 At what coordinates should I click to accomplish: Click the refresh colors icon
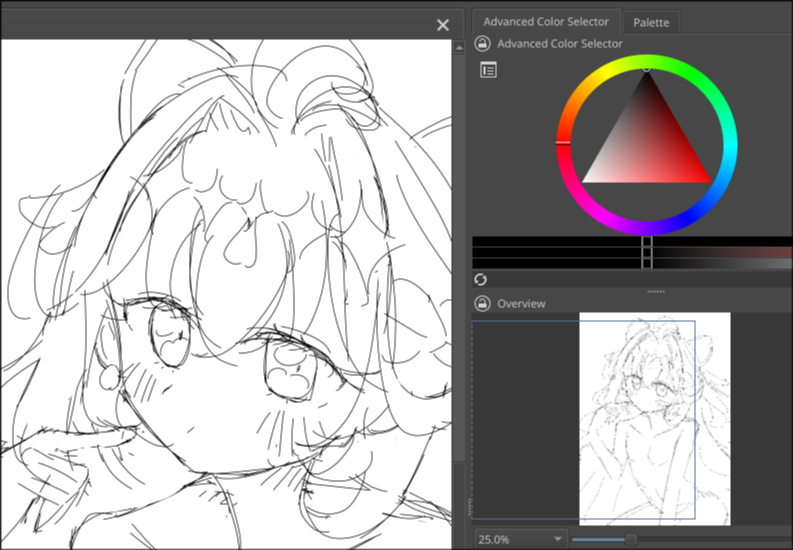480,279
